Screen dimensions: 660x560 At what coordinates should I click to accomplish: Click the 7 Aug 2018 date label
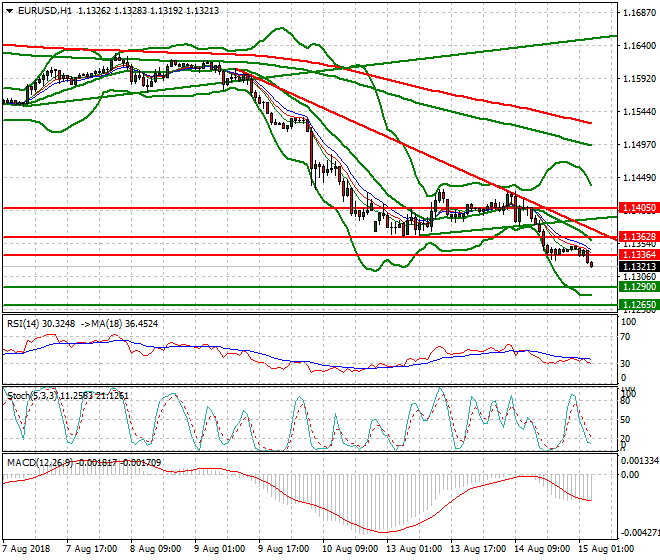tap(27, 549)
